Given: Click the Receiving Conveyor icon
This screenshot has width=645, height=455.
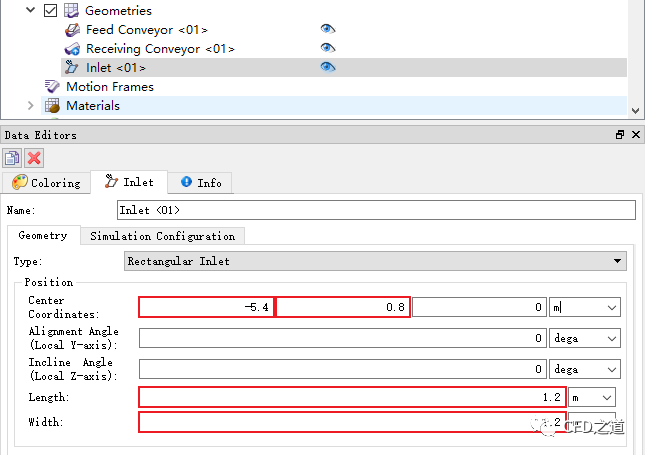Looking at the screenshot, I should (x=72, y=49).
